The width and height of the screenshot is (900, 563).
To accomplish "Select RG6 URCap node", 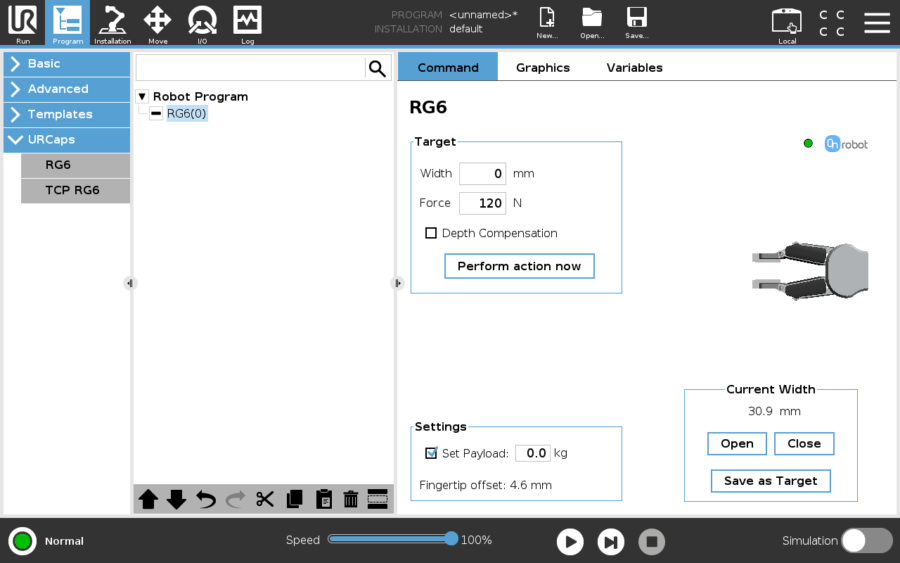I will [x=75, y=165].
